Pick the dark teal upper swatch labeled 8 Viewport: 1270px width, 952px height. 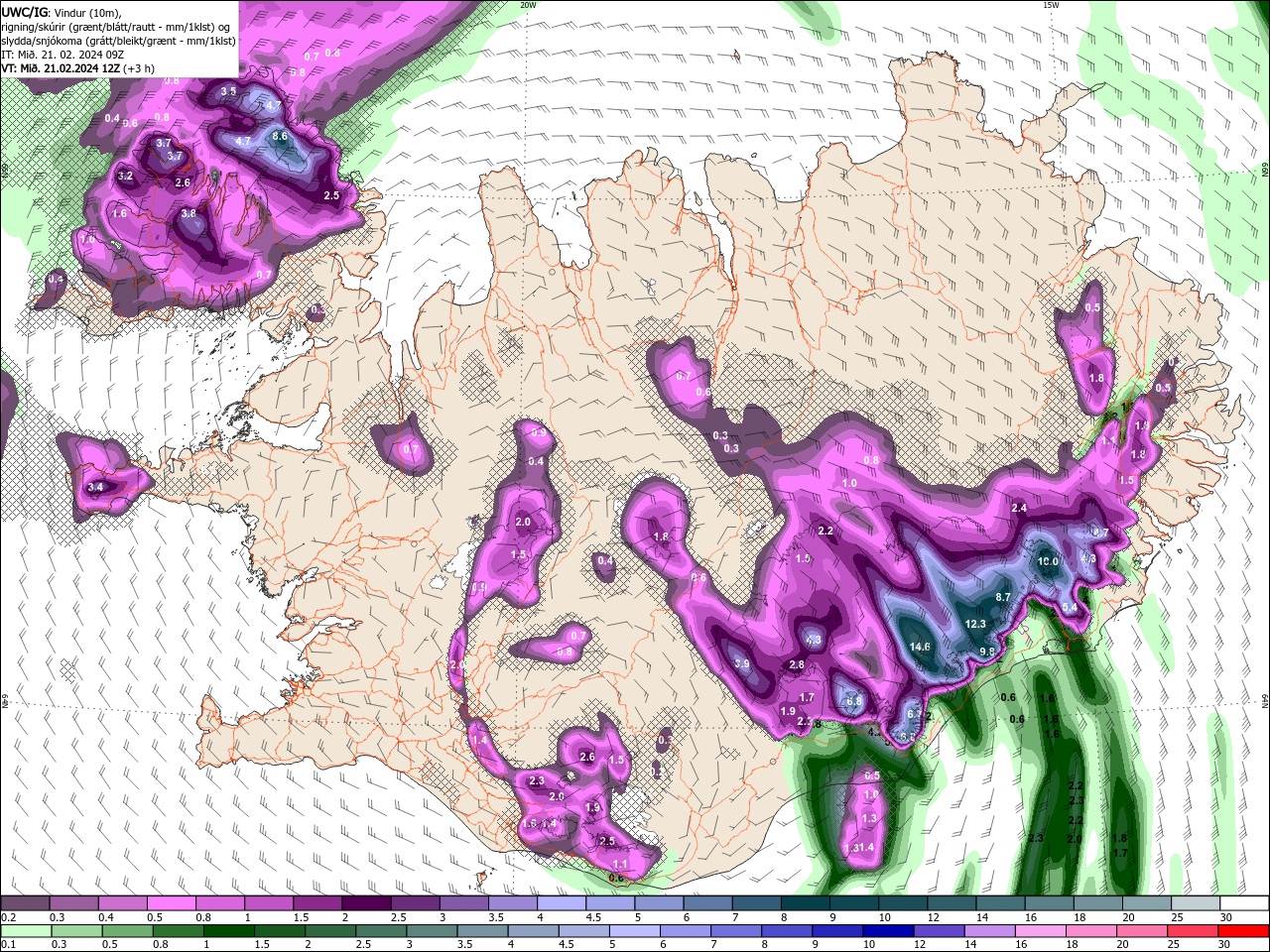point(806,903)
